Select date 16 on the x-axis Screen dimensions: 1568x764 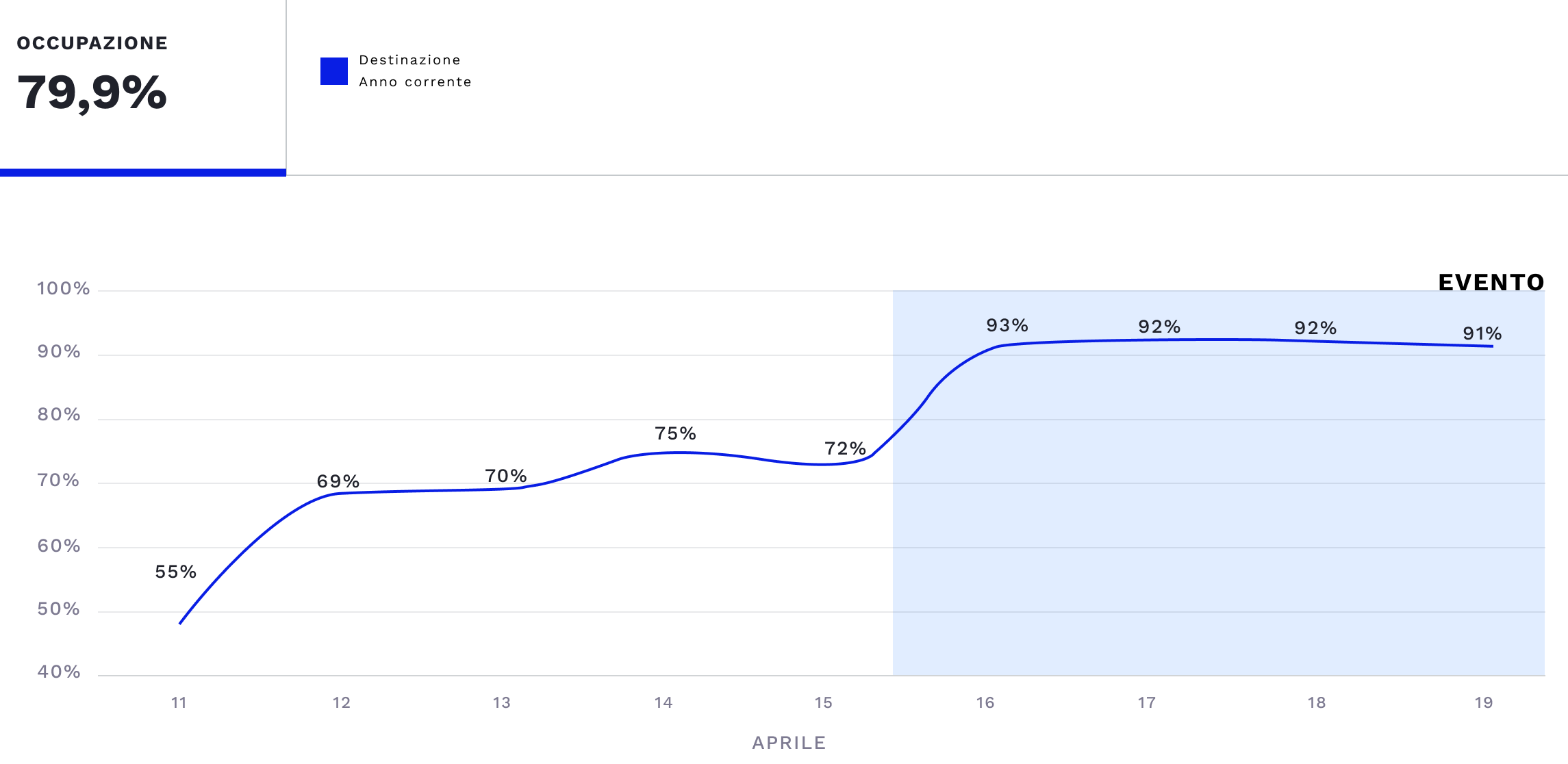click(985, 702)
